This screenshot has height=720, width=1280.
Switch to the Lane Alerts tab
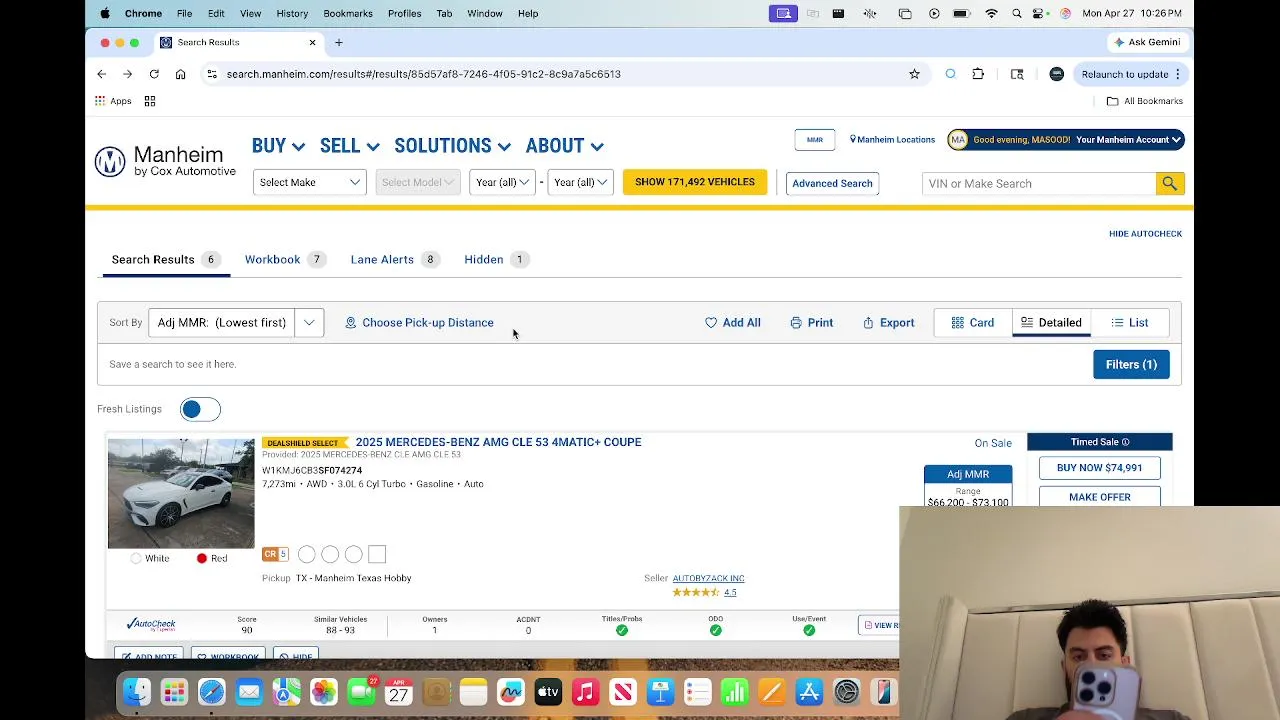click(x=395, y=260)
